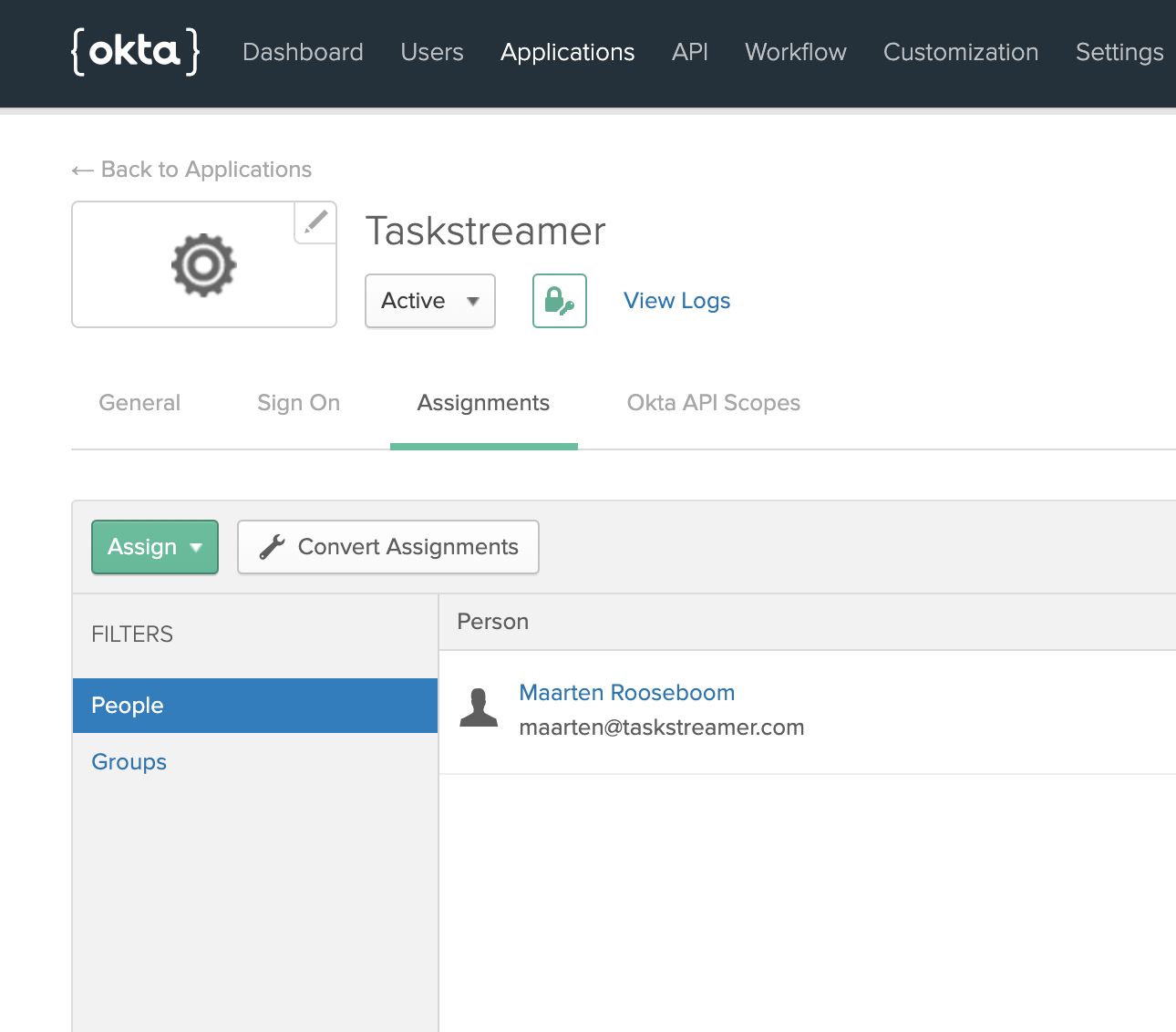Click the Taskstreamer app title
This screenshot has width=1176, height=1032.
(x=486, y=231)
